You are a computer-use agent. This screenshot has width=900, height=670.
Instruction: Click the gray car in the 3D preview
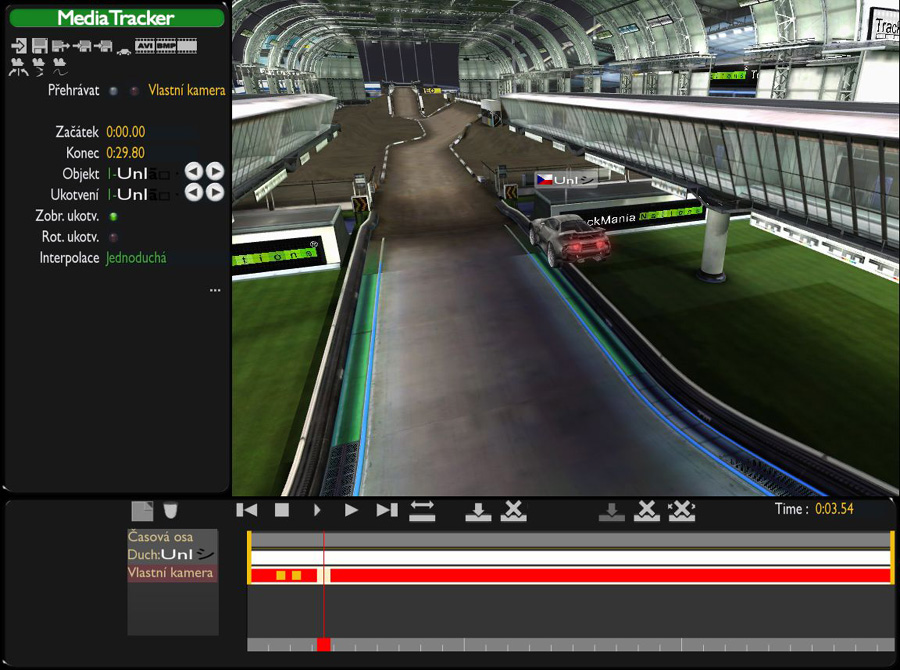point(569,239)
